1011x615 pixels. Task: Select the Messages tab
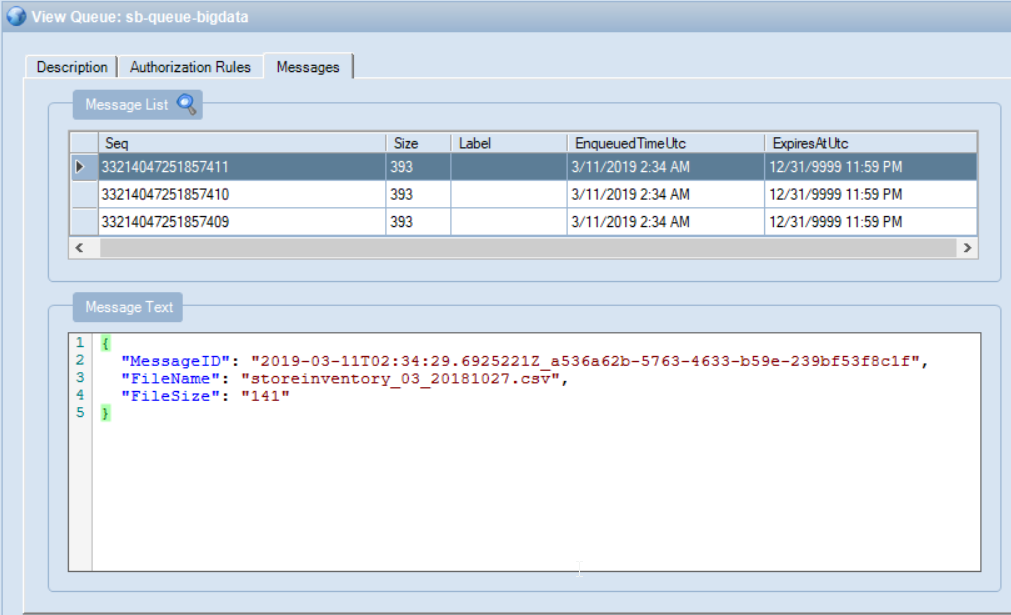(308, 67)
